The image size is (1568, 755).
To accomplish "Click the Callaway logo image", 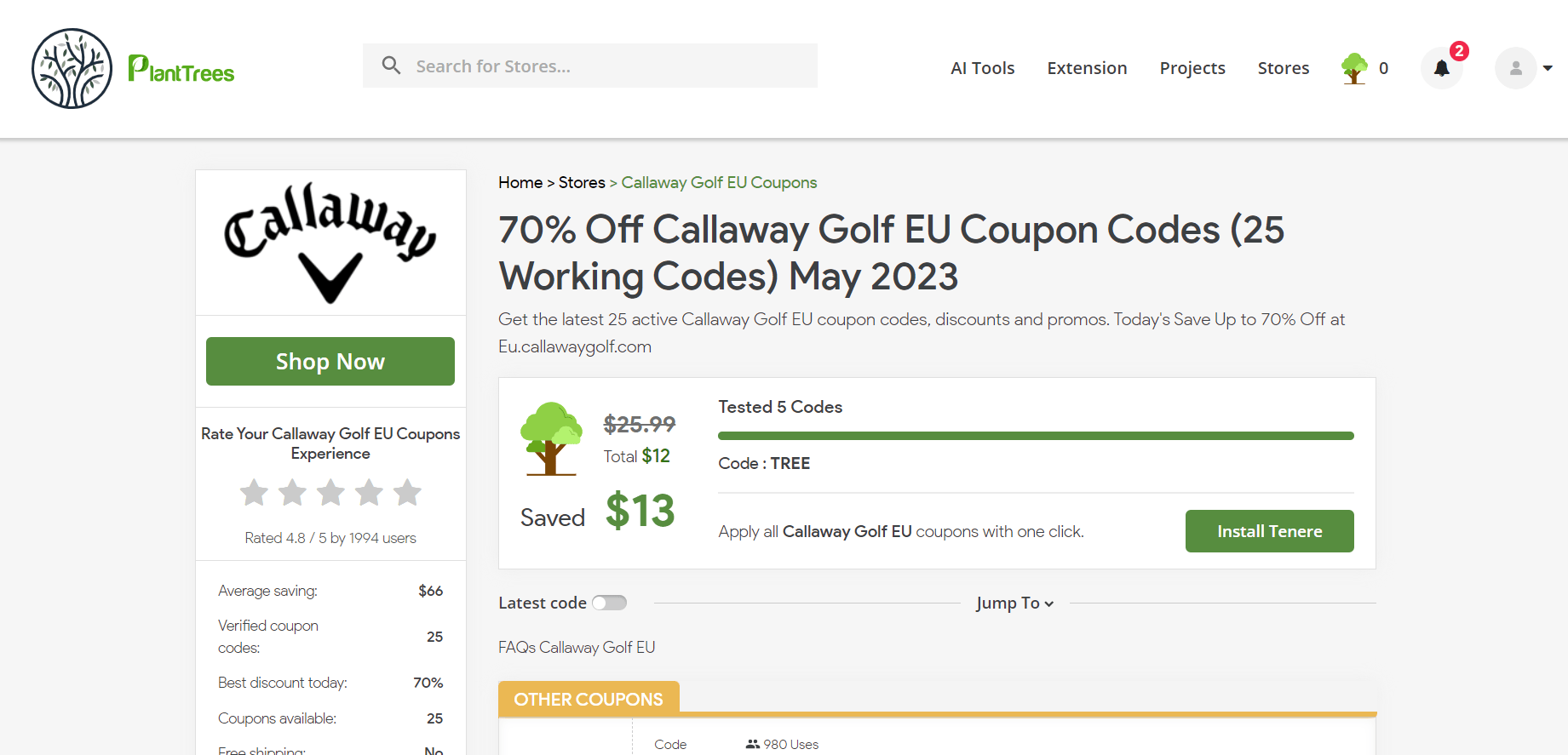I will click(x=330, y=243).
